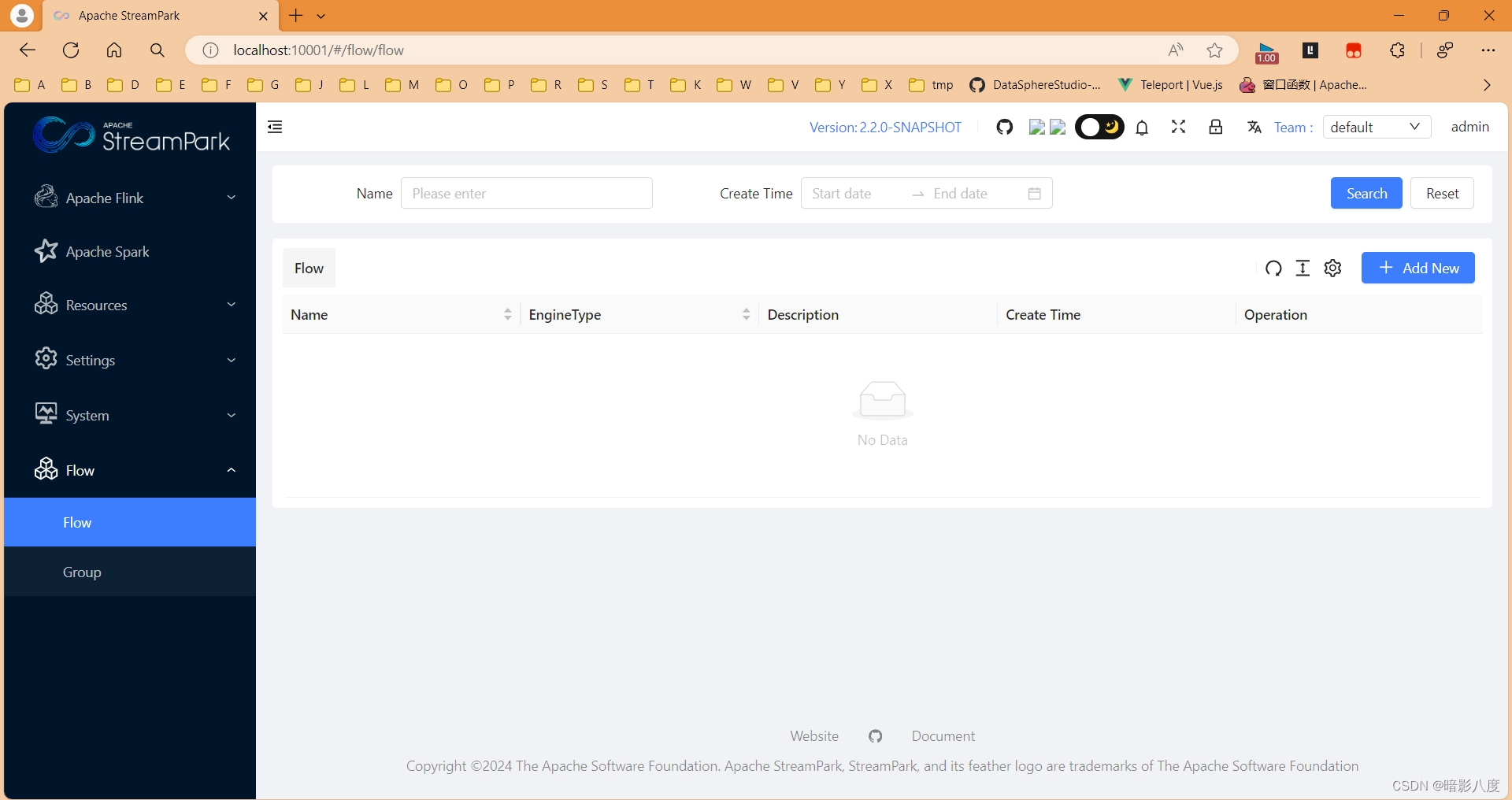The width and height of the screenshot is (1512, 800).
Task: Click the StreamPark logo
Action: (132, 135)
